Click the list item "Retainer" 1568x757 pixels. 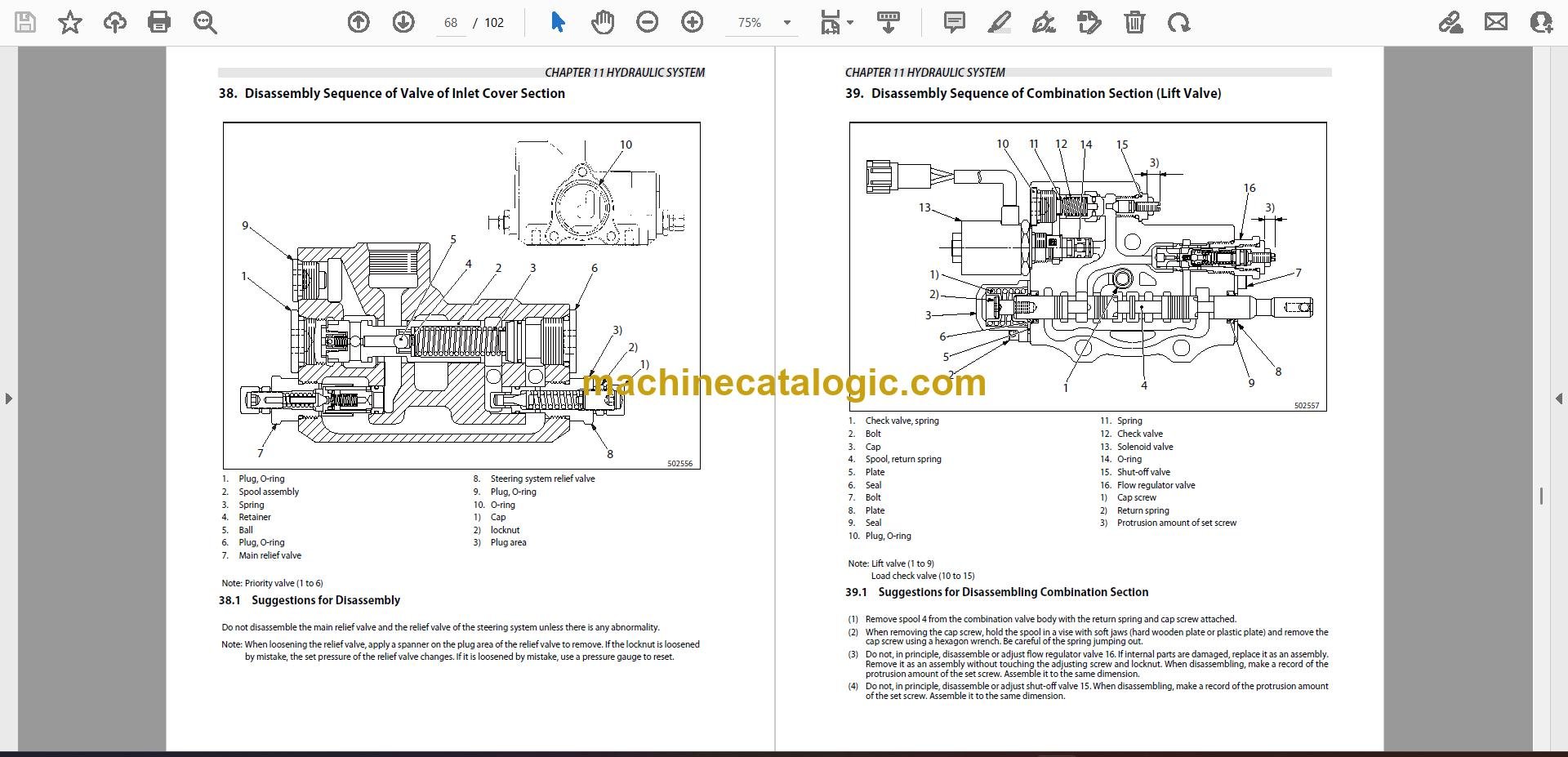click(255, 517)
